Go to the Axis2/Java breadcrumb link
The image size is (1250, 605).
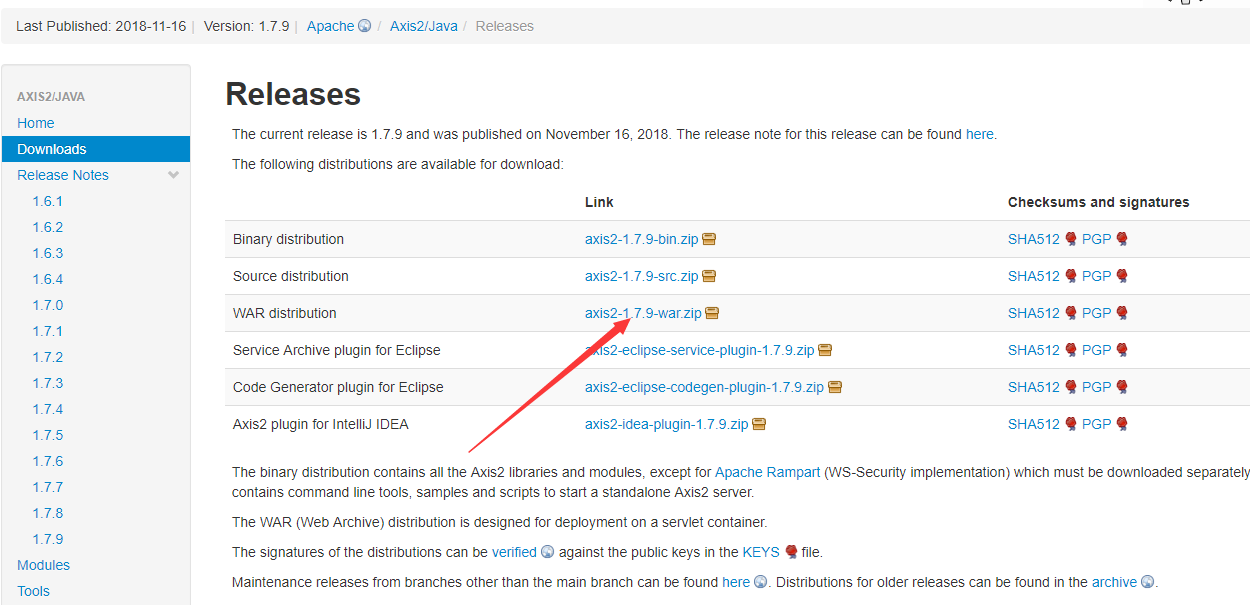tap(424, 26)
